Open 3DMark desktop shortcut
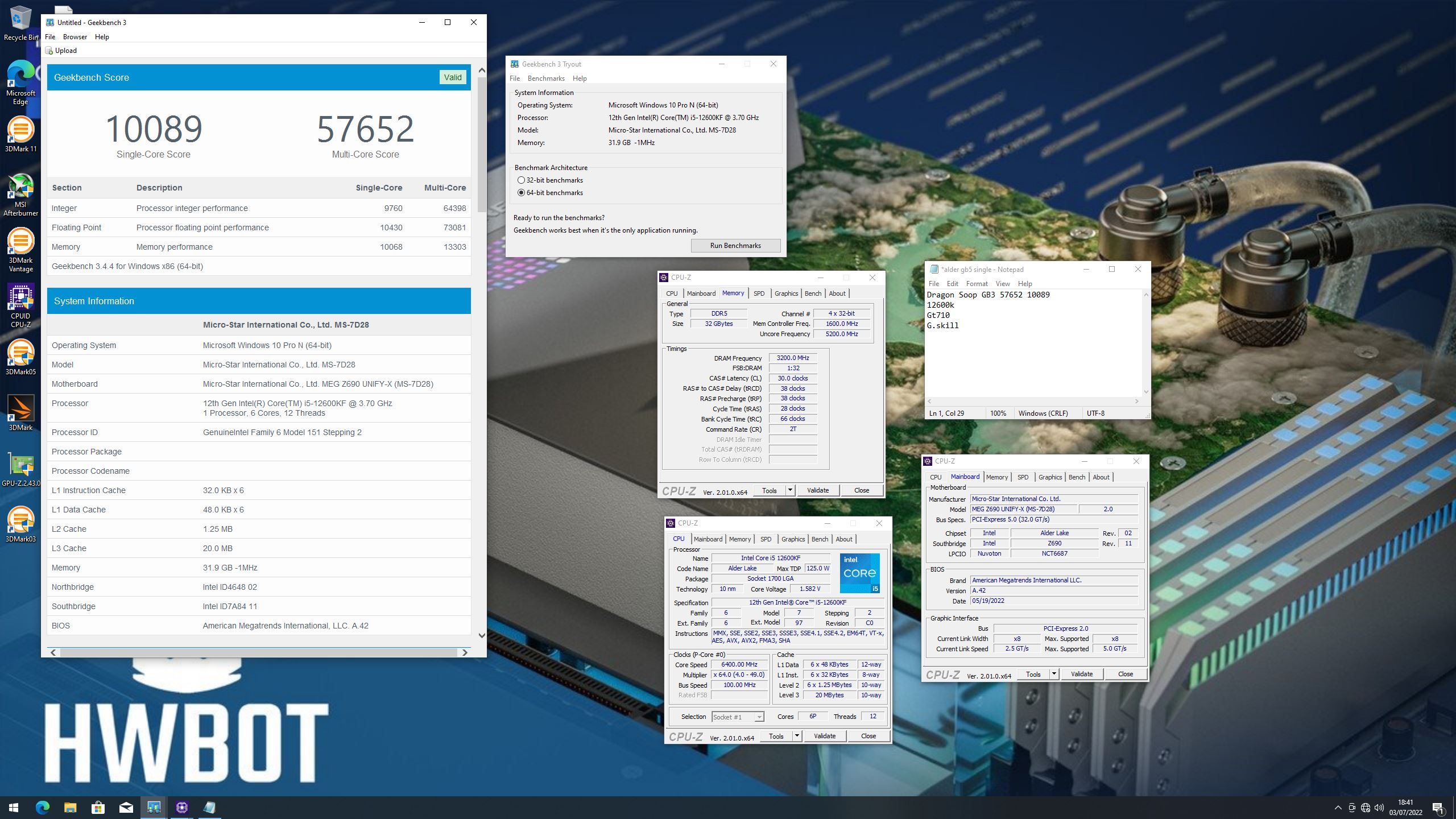1456x819 pixels. (x=20, y=413)
